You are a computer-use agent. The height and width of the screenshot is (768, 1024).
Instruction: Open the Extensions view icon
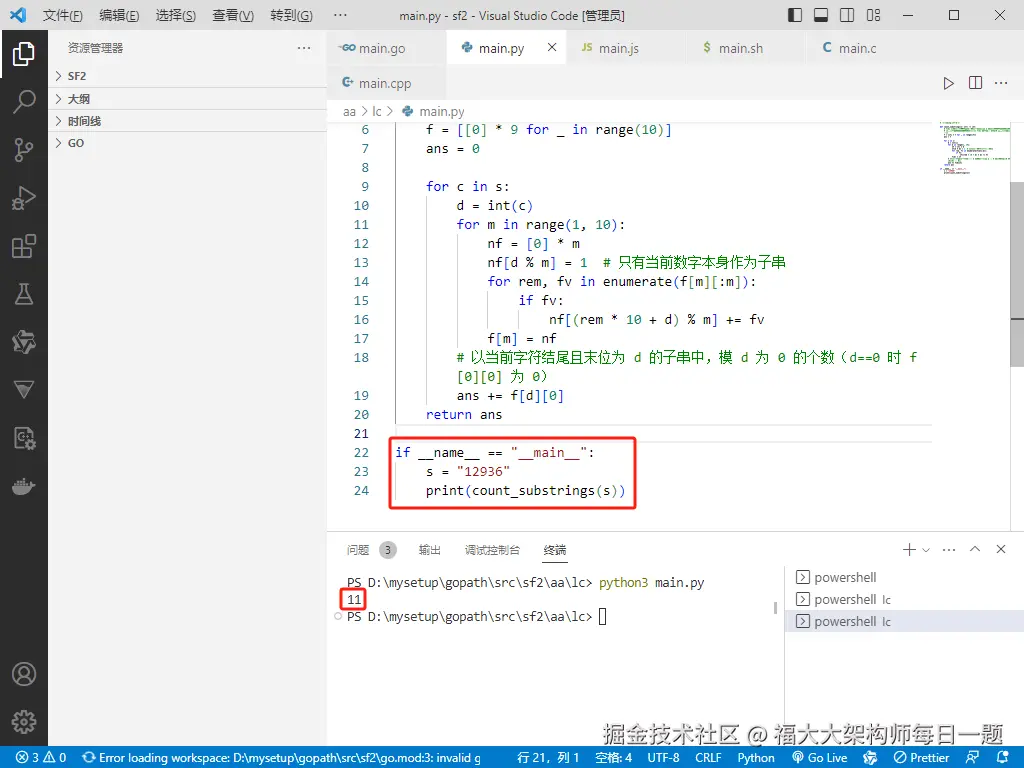click(x=24, y=246)
